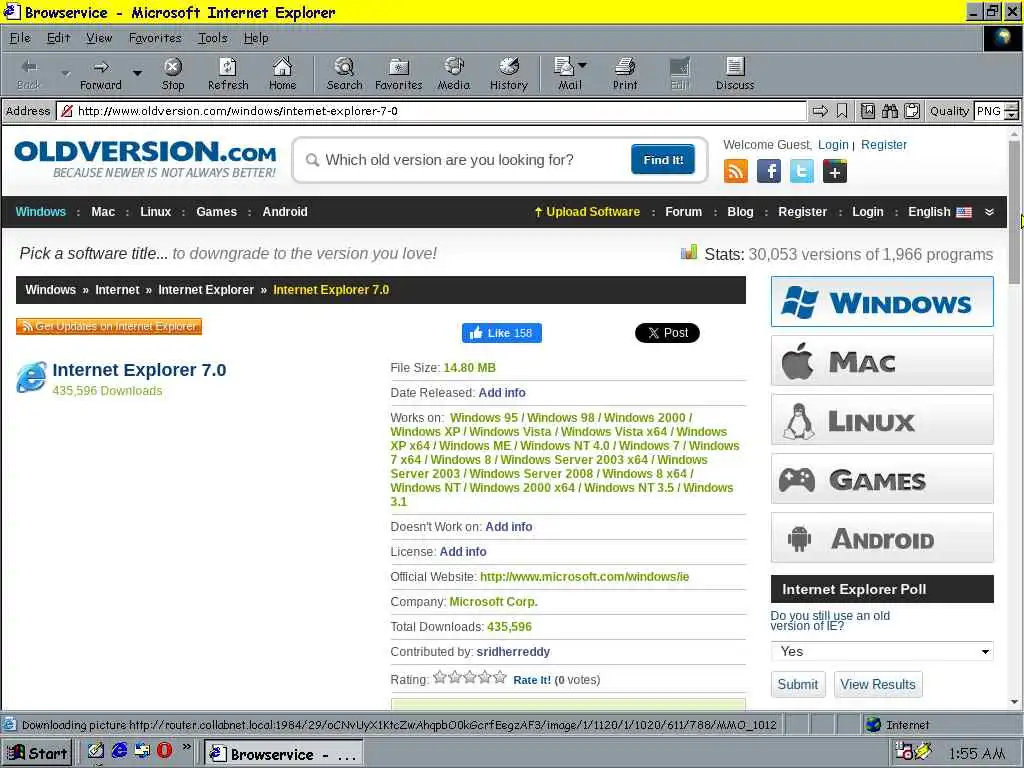Click the binoculars find icon
Screen dimensions: 1024x768
pos(889,111)
